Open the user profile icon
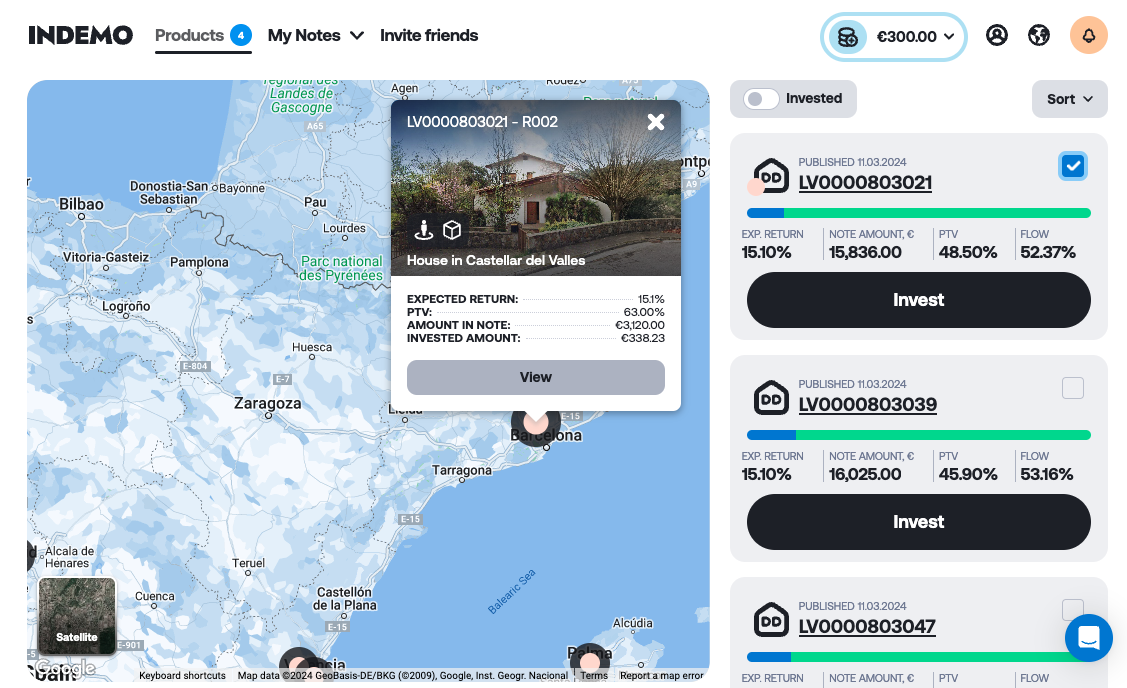This screenshot has height=688, width=1127. [x=996, y=36]
